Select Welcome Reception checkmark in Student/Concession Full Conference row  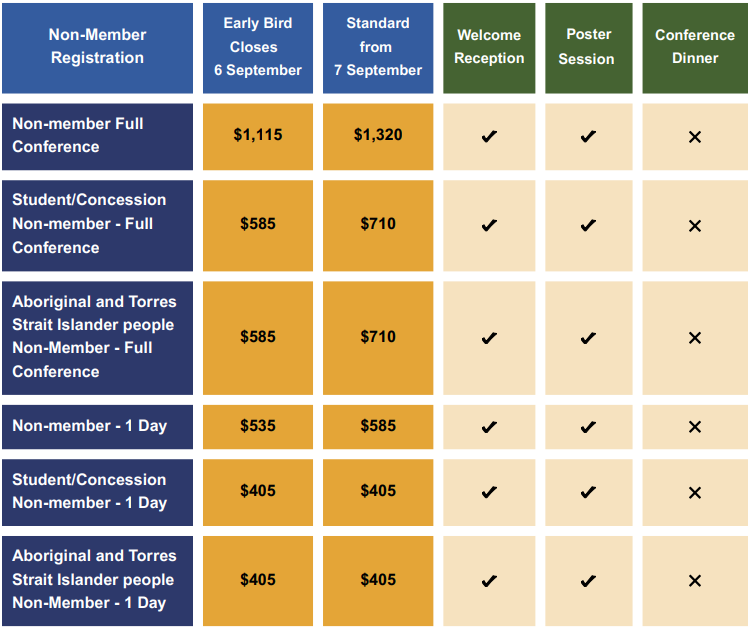(489, 225)
